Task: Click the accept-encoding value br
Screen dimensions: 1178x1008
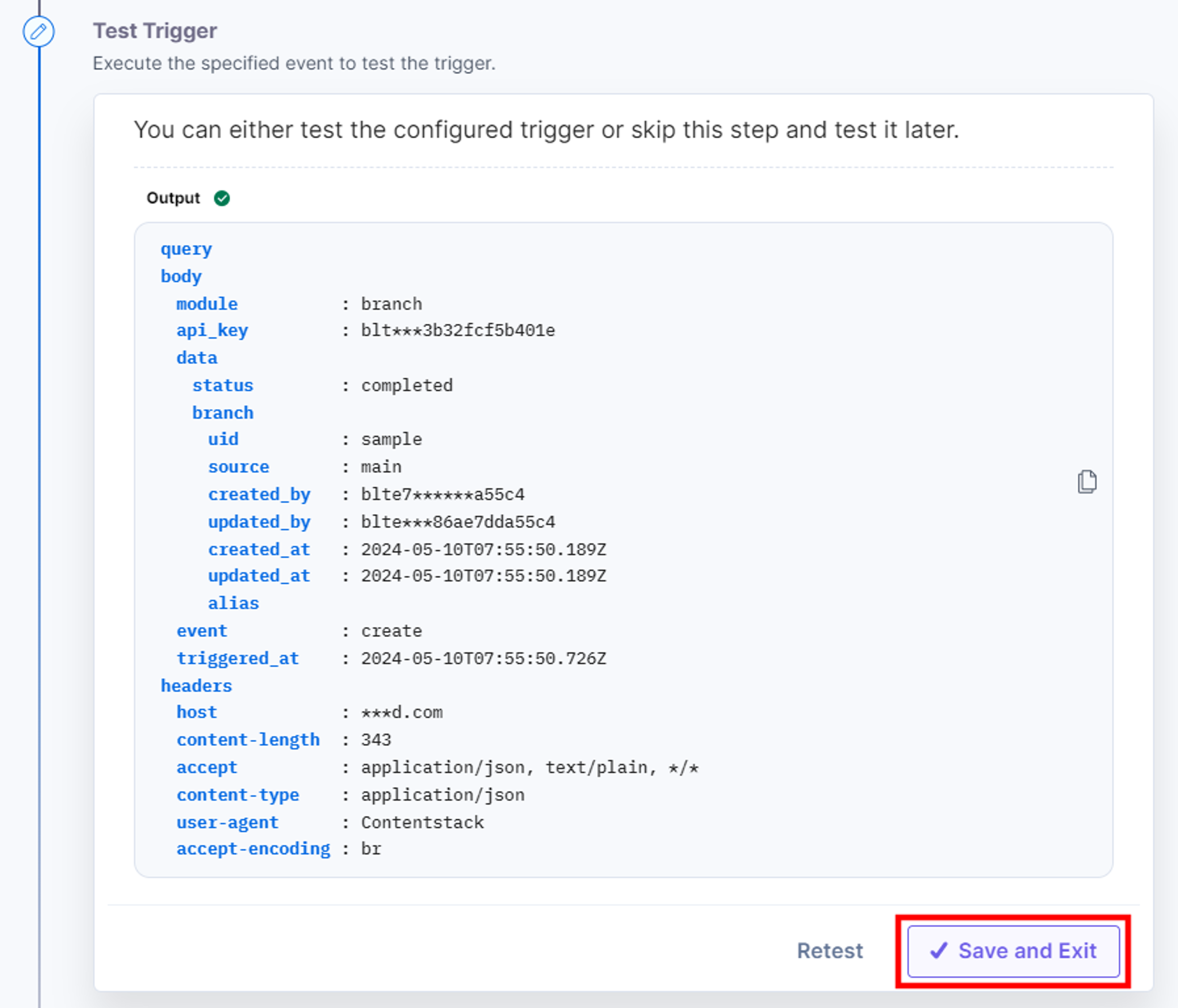Action: (371, 849)
